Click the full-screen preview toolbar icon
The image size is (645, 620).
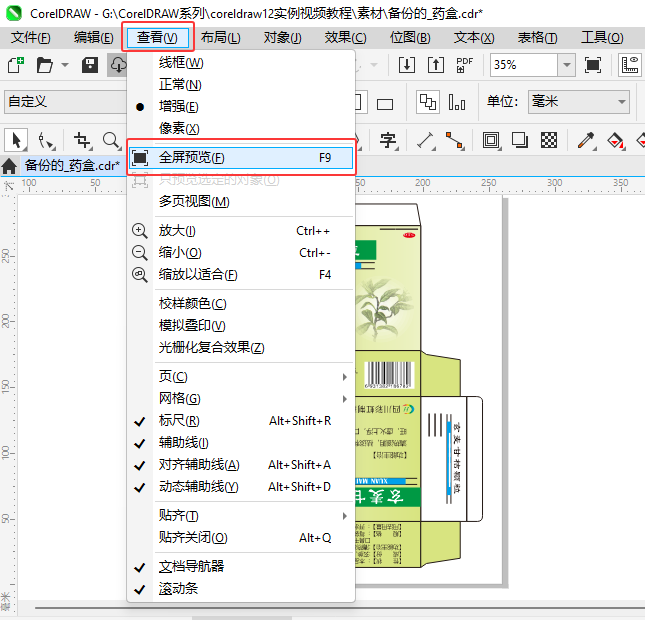593,65
